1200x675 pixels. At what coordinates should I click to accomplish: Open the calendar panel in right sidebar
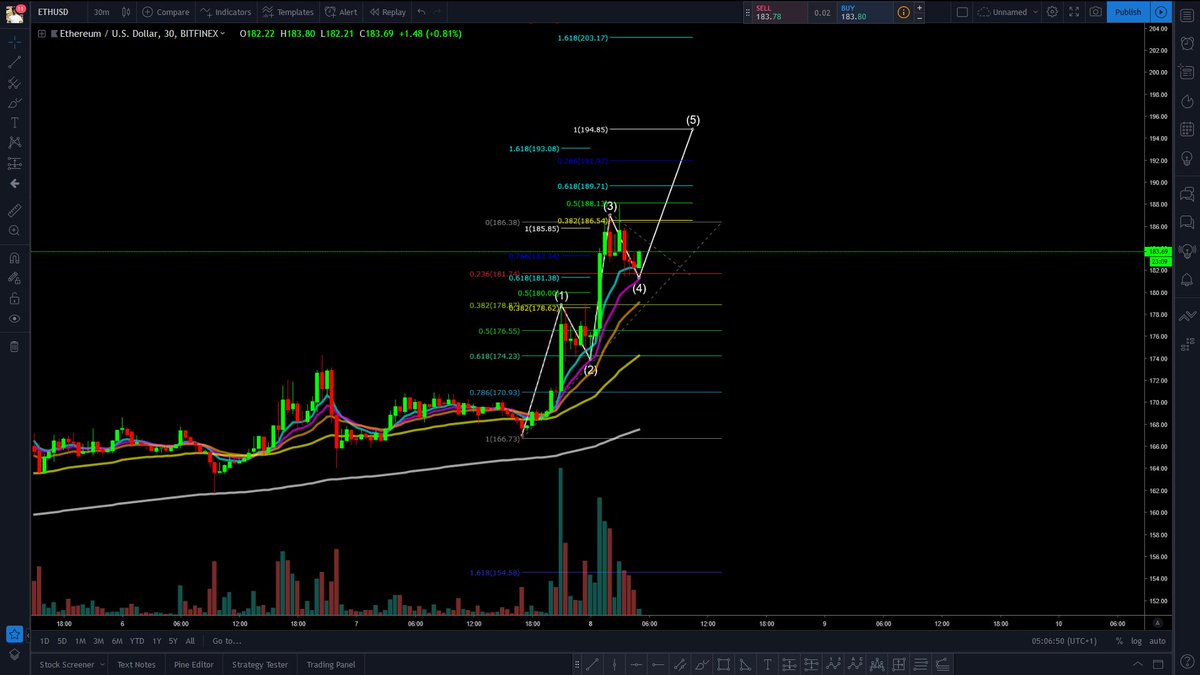[x=1186, y=130]
